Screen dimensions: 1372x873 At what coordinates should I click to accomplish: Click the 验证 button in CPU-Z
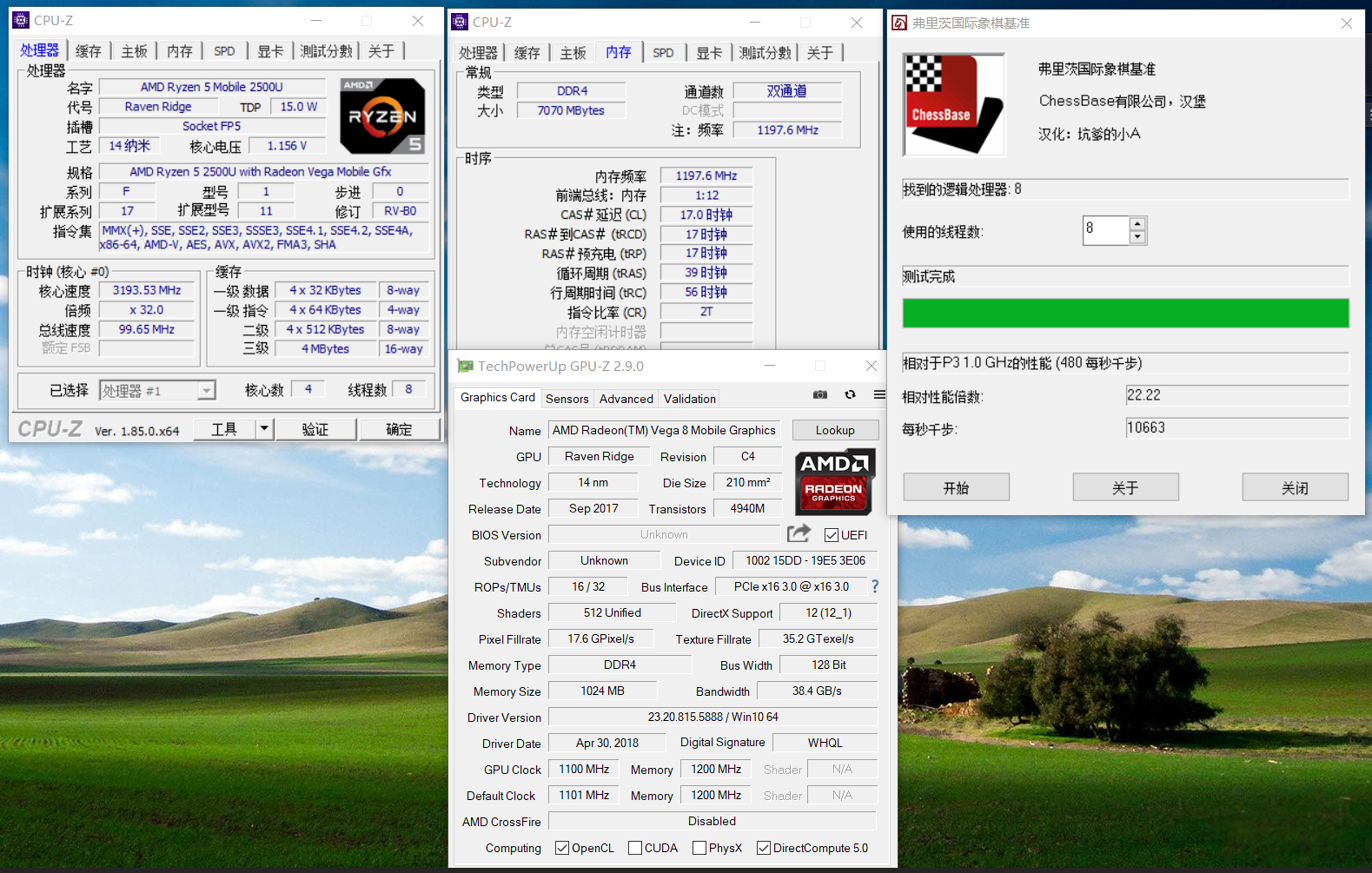click(x=315, y=429)
